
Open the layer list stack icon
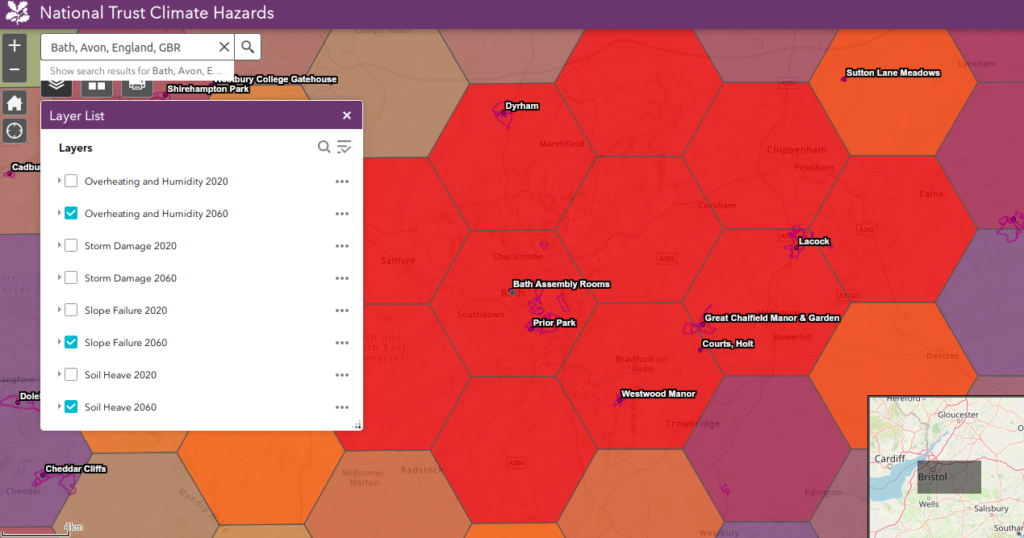coord(57,86)
